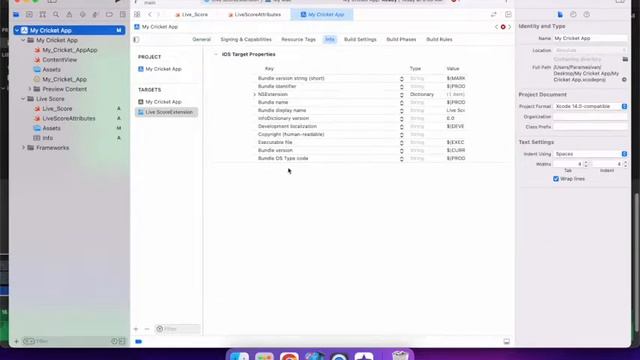Reveal full path with the arrow icon

624,80
